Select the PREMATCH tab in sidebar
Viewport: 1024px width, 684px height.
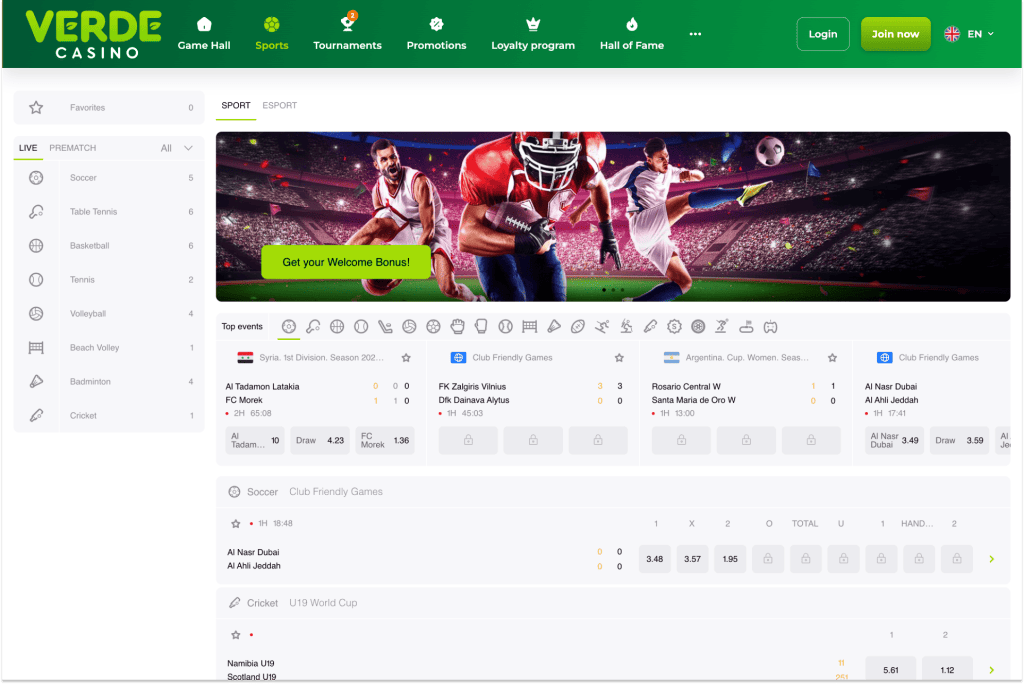[x=72, y=148]
